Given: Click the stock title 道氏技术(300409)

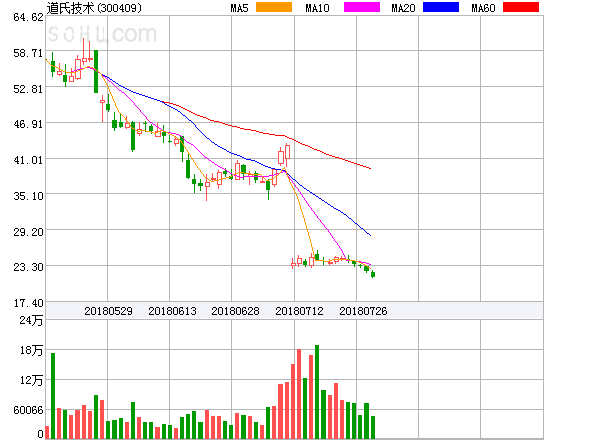Looking at the screenshot, I should click(94, 8).
